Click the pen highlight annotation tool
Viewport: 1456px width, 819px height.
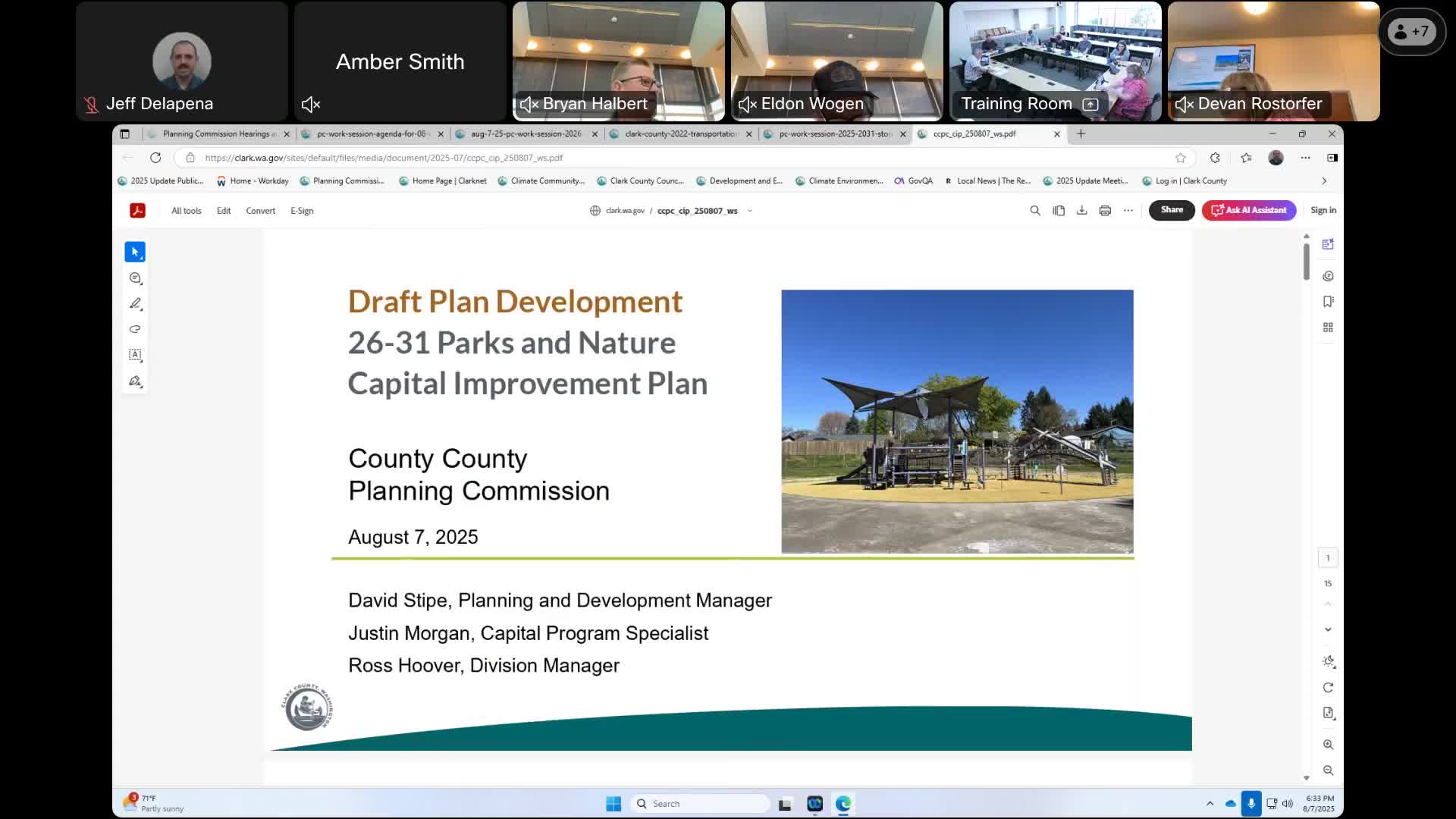pos(135,303)
